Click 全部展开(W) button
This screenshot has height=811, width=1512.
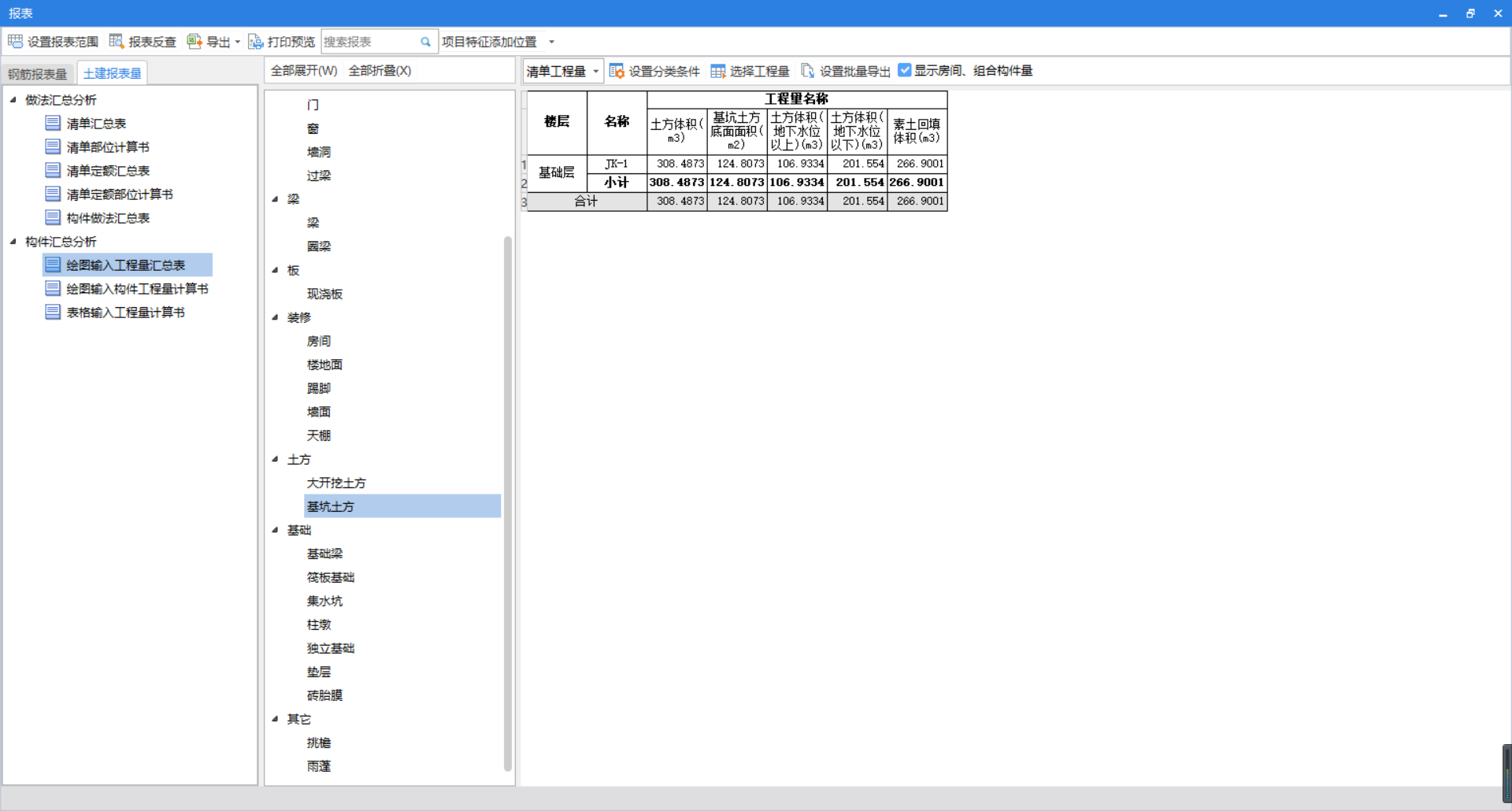click(304, 71)
